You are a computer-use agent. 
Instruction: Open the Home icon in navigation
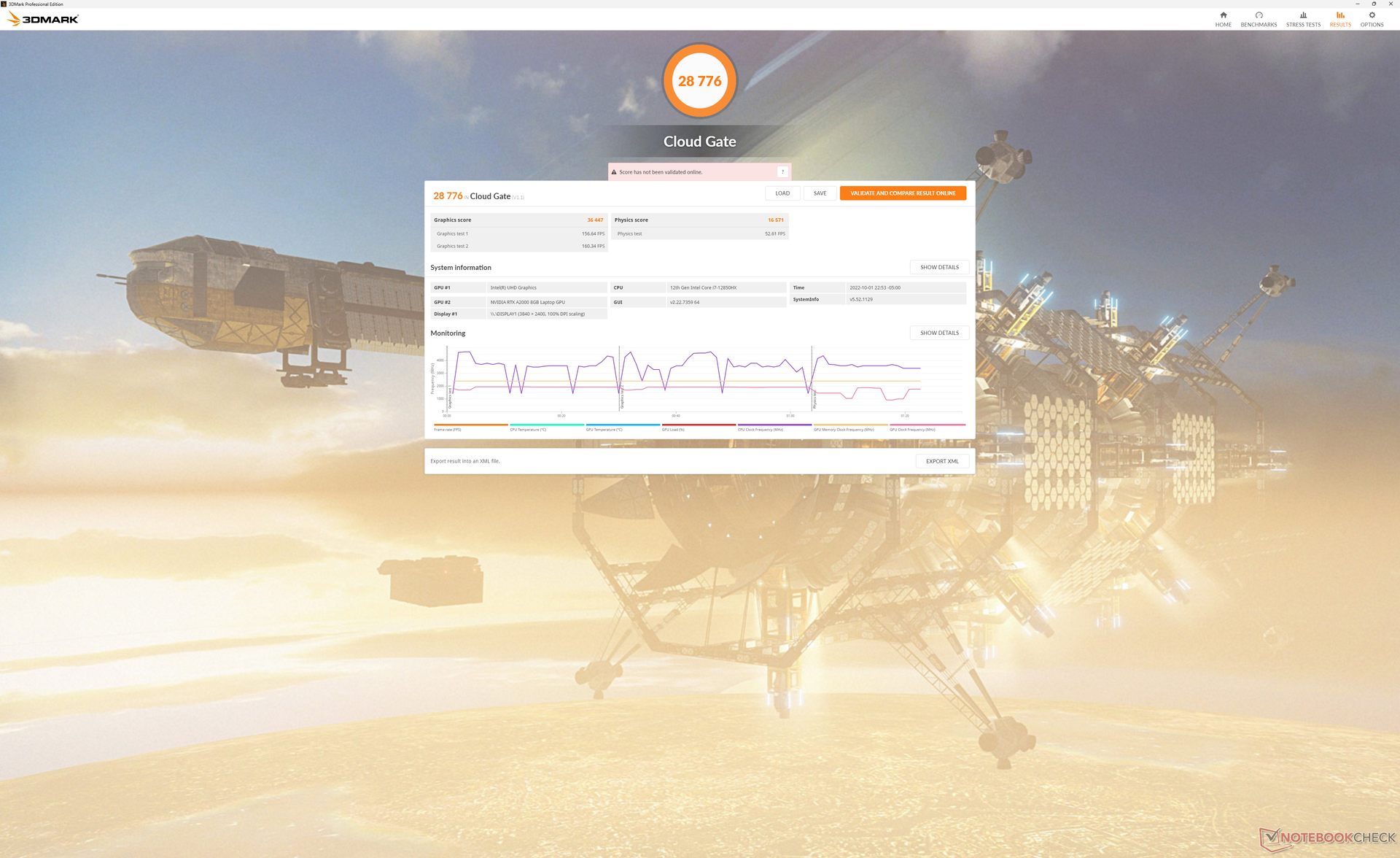tap(1223, 15)
